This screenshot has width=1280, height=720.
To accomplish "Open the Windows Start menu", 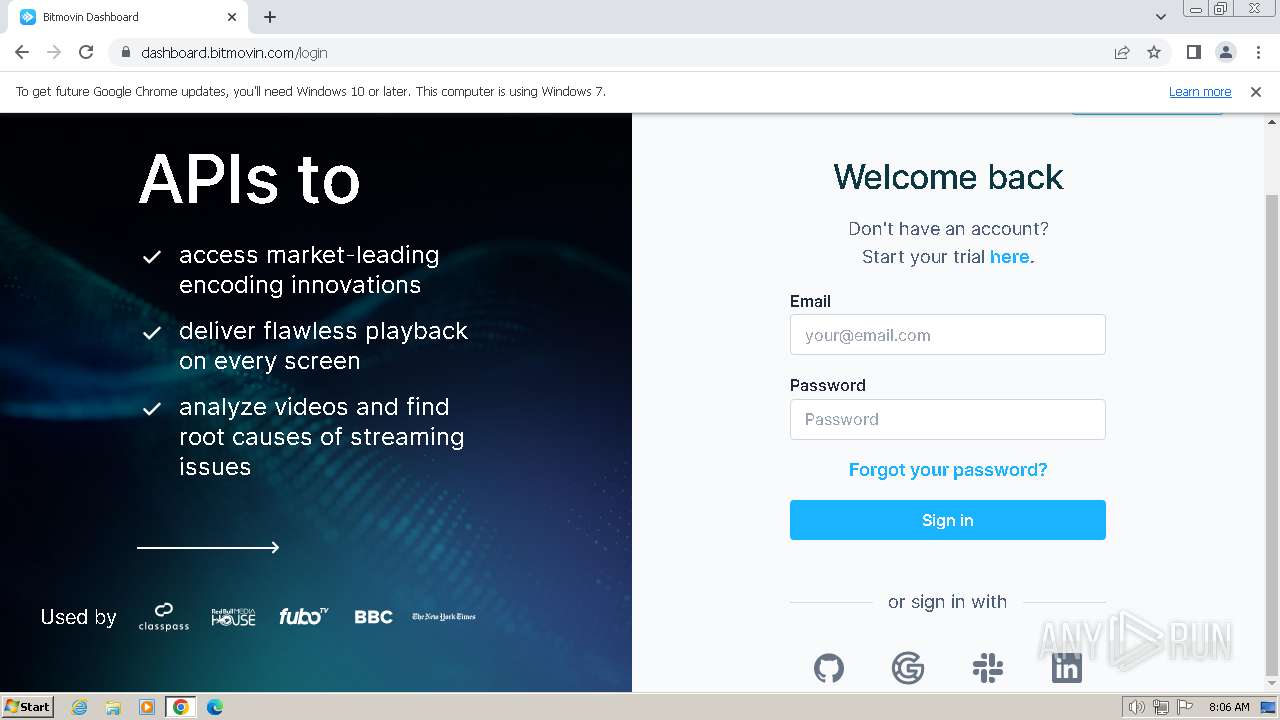I will tap(28, 706).
